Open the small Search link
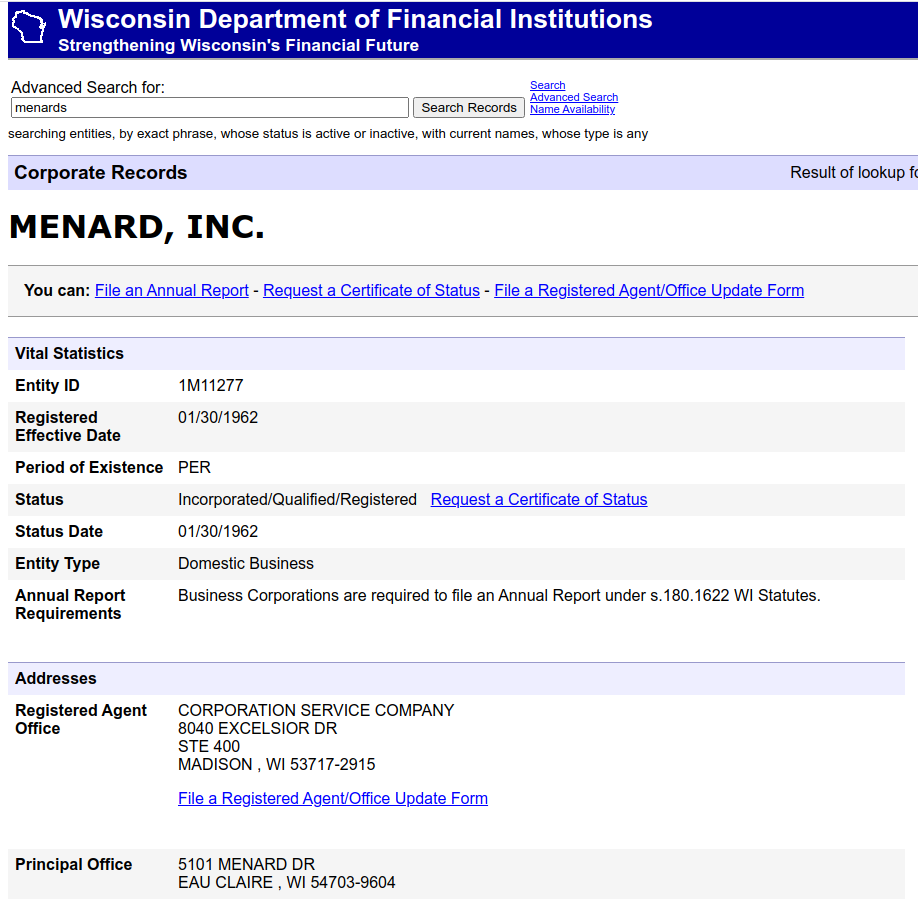Screen dimensions: 918x913 (547, 86)
